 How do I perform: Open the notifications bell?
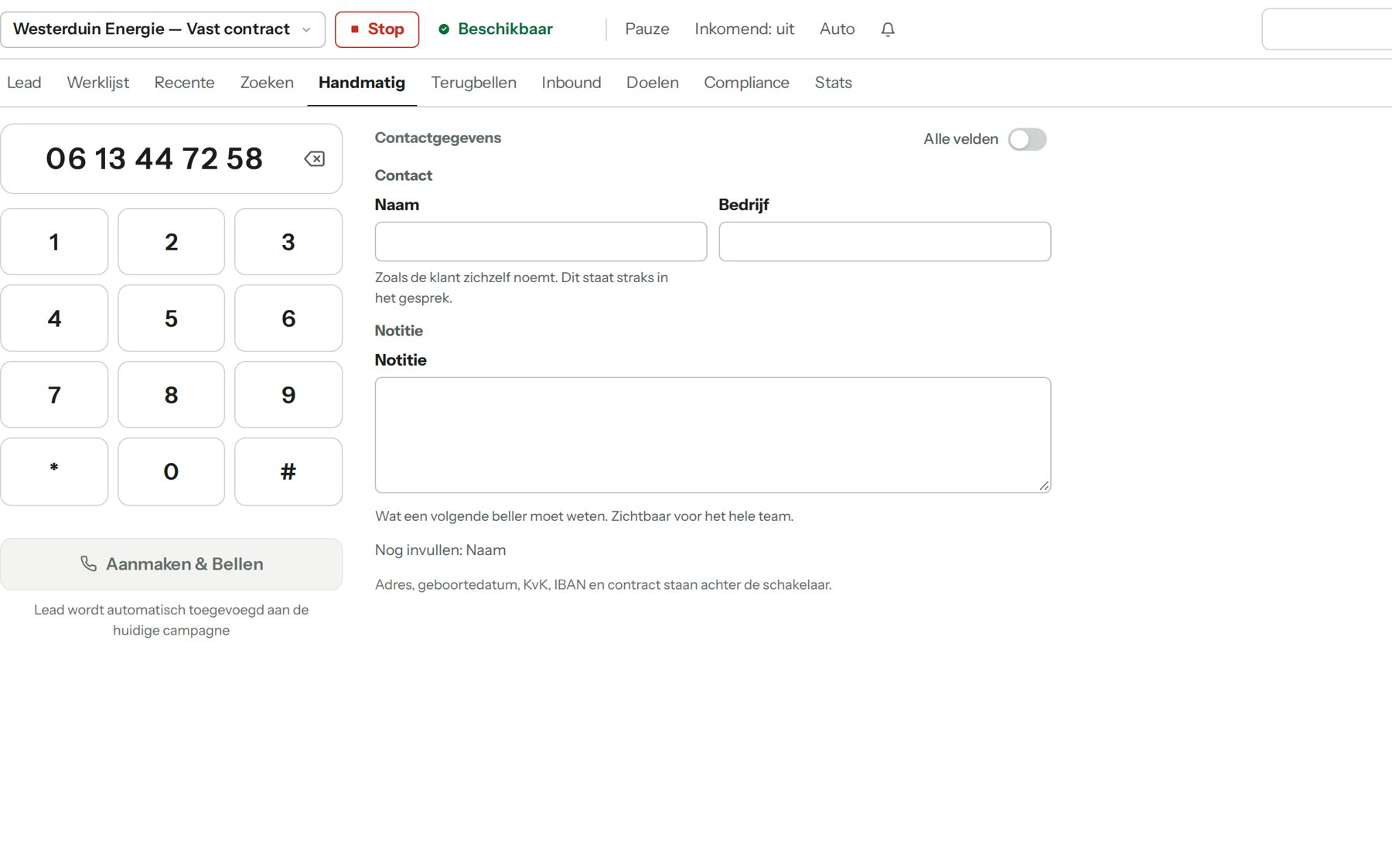point(888,29)
